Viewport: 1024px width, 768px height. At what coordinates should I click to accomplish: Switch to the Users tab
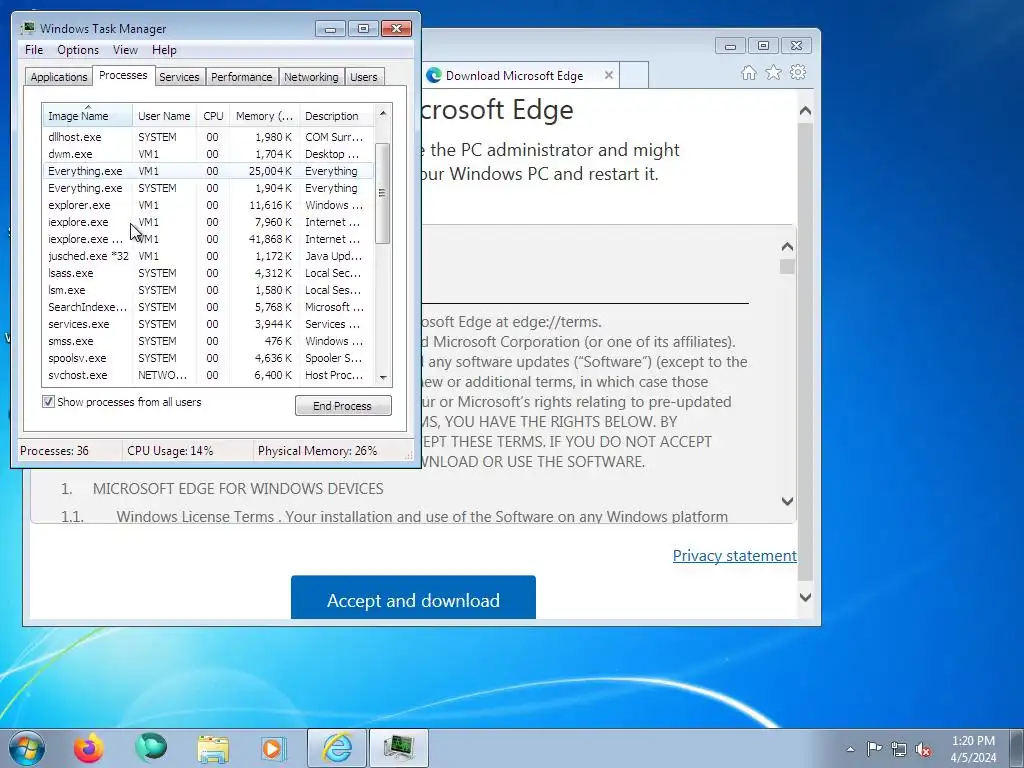[364, 76]
